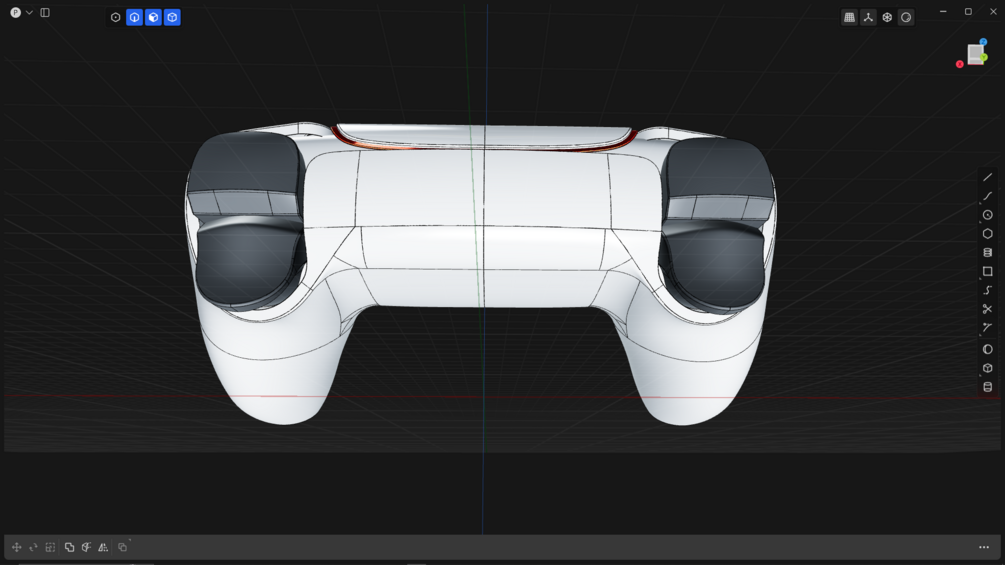The width and height of the screenshot is (1005, 565).
Task: Select the Polygon tool
Action: pyautogui.click(x=988, y=234)
